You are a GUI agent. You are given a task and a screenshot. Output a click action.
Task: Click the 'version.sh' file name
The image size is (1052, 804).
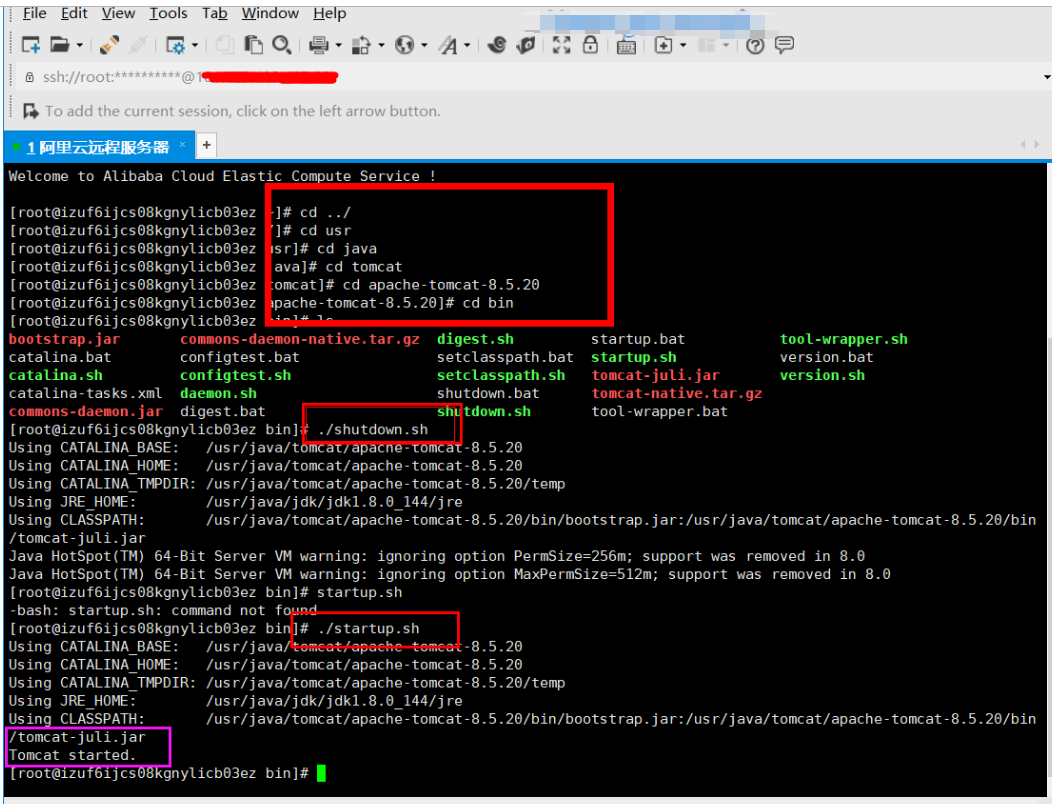(822, 375)
